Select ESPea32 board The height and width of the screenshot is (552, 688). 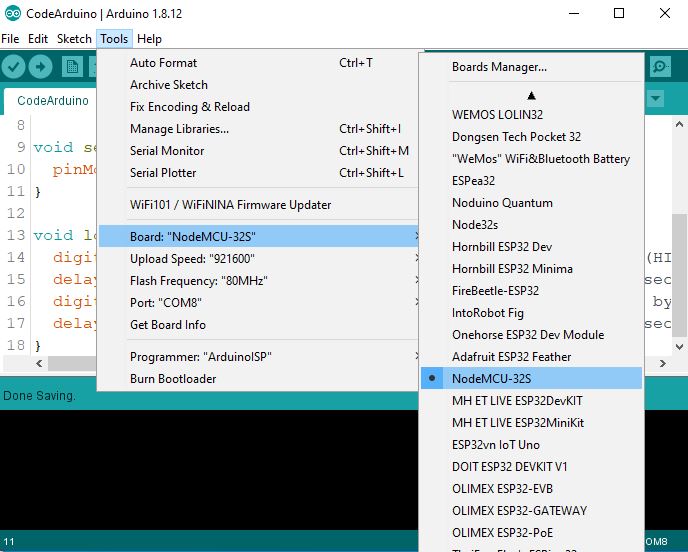click(531, 180)
